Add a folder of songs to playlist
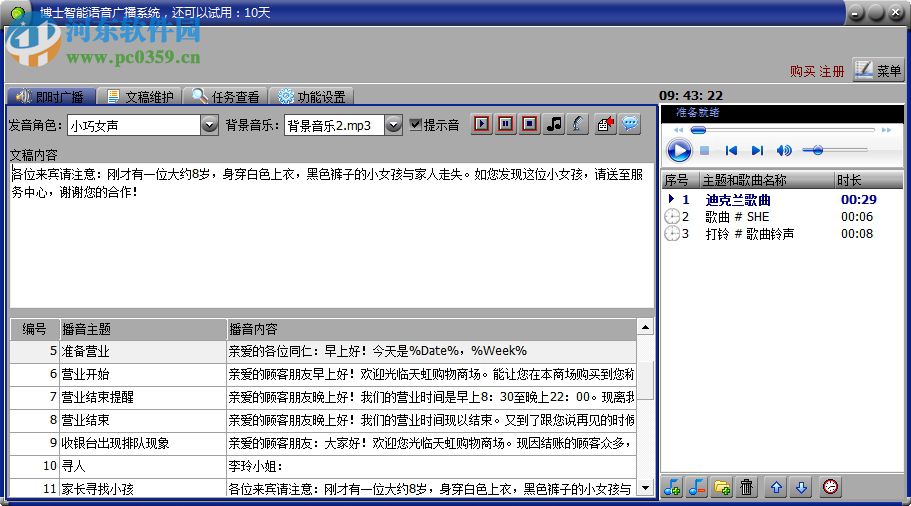Screen dimensions: 911x506 click(x=722, y=487)
